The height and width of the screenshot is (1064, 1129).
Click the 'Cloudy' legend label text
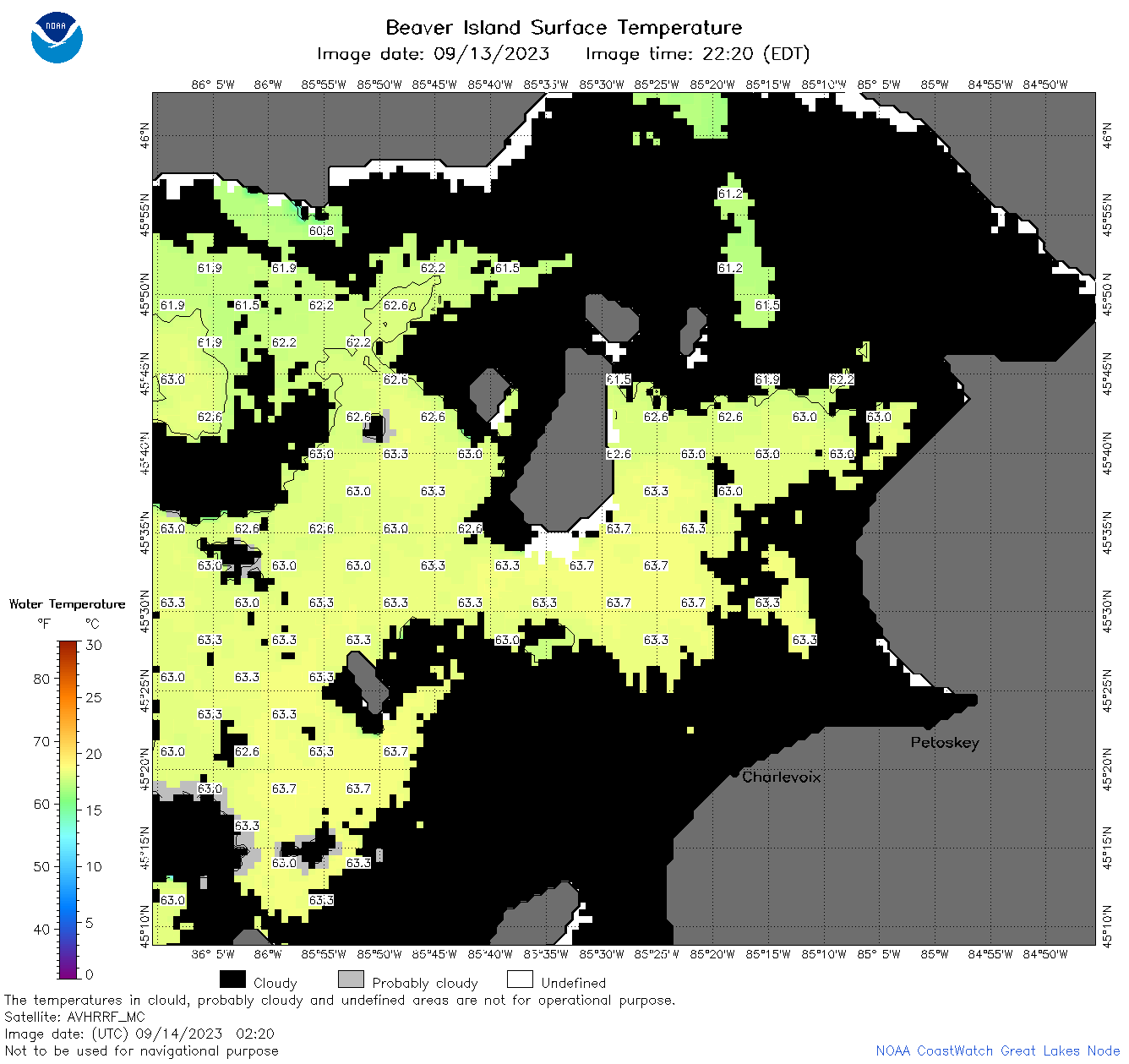click(275, 983)
